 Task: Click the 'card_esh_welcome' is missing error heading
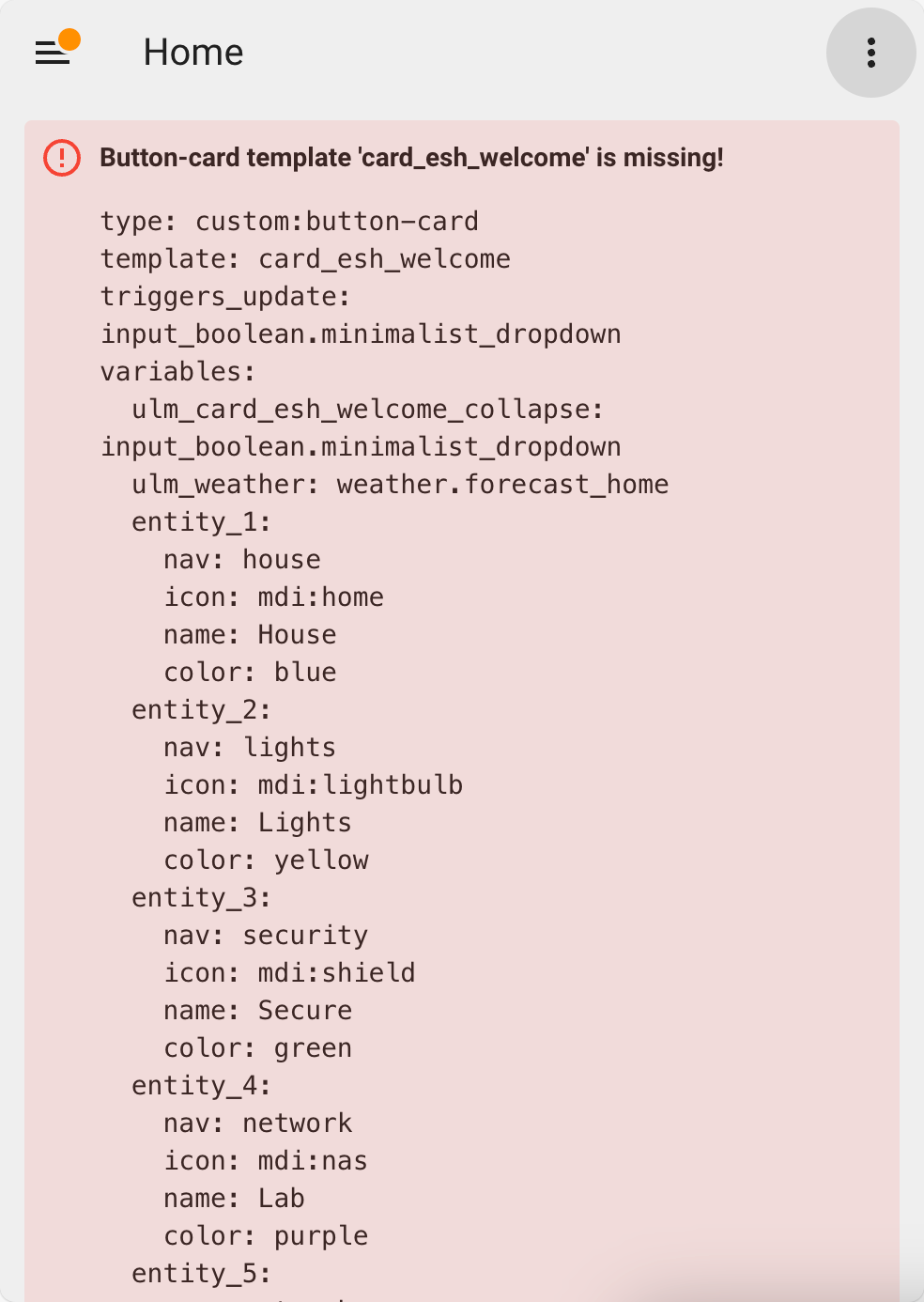tap(411, 158)
